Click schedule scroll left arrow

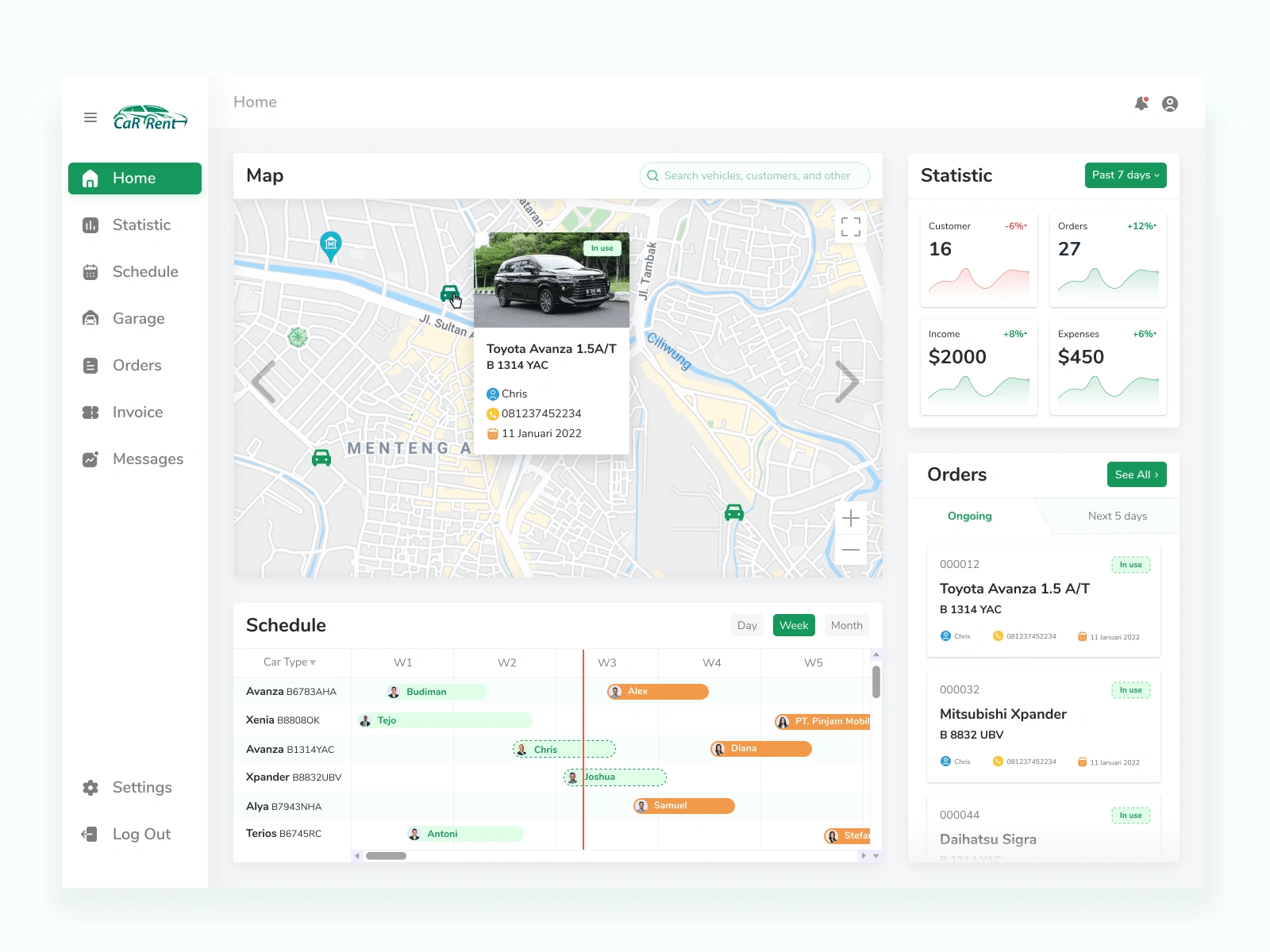coord(357,856)
